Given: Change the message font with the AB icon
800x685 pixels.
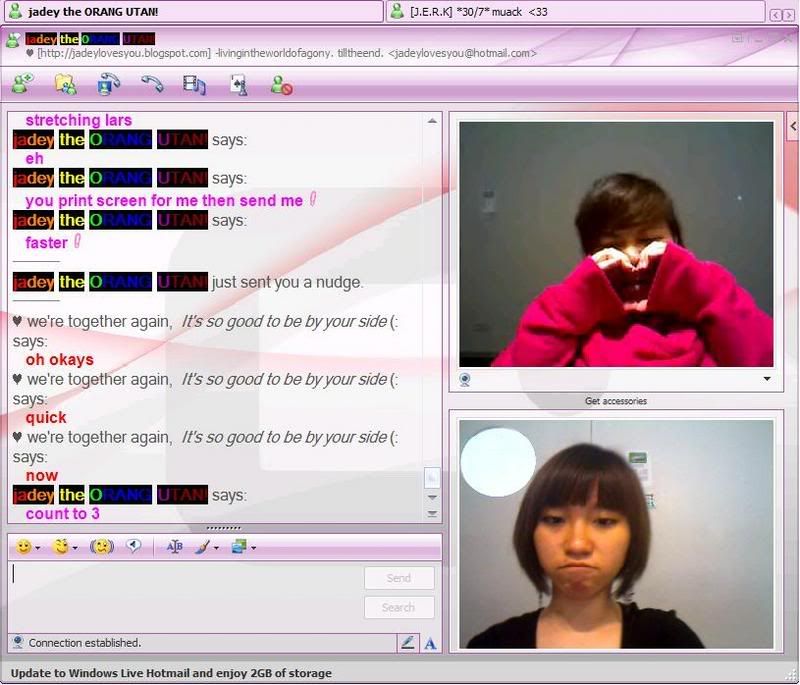Looking at the screenshot, I should coord(174,547).
